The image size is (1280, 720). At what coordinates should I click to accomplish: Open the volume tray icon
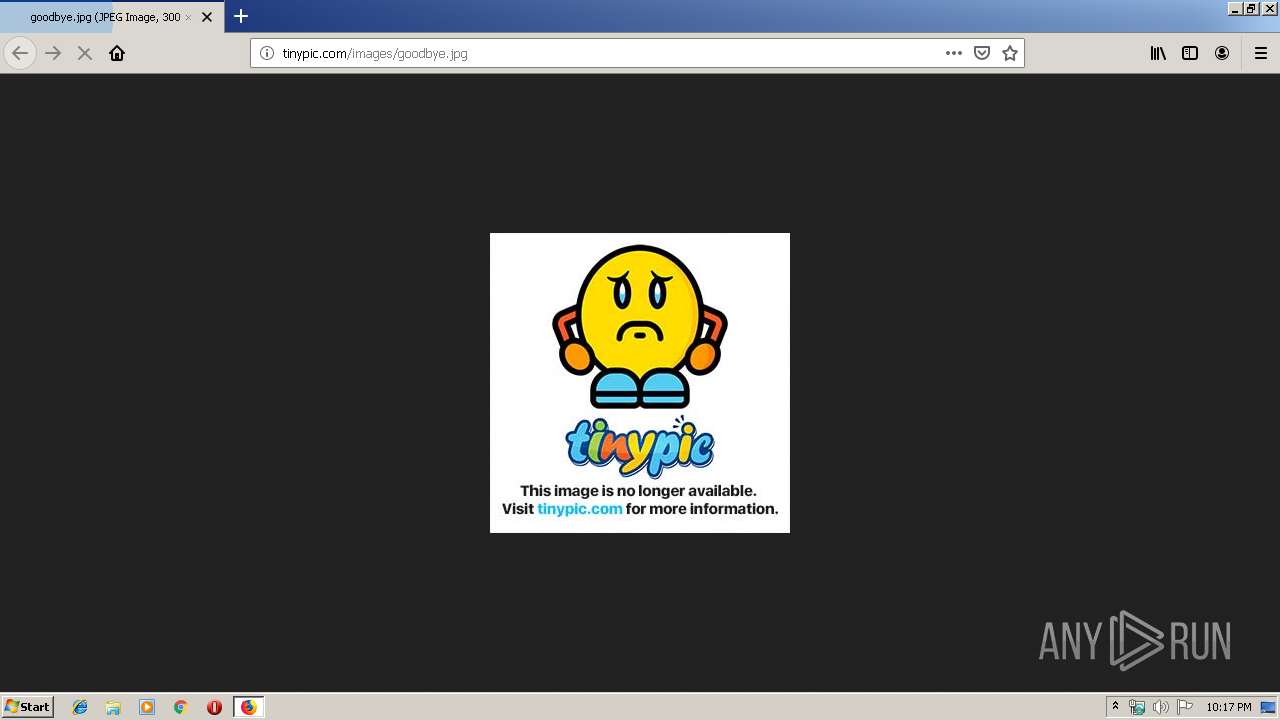pos(1160,707)
